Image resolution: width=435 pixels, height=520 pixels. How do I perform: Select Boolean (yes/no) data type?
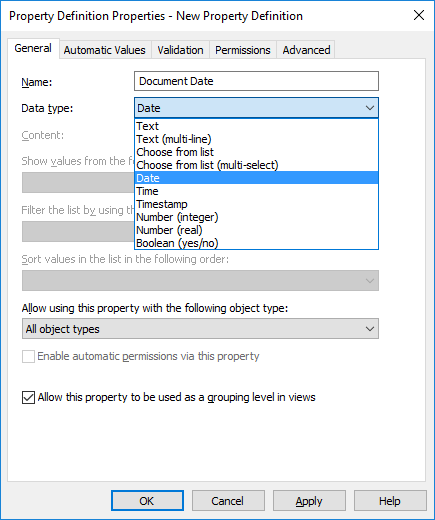pyautogui.click(x=256, y=243)
